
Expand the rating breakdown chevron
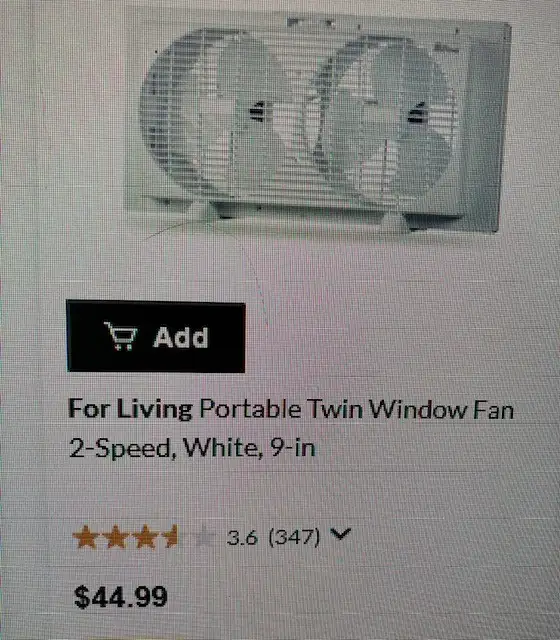point(340,534)
